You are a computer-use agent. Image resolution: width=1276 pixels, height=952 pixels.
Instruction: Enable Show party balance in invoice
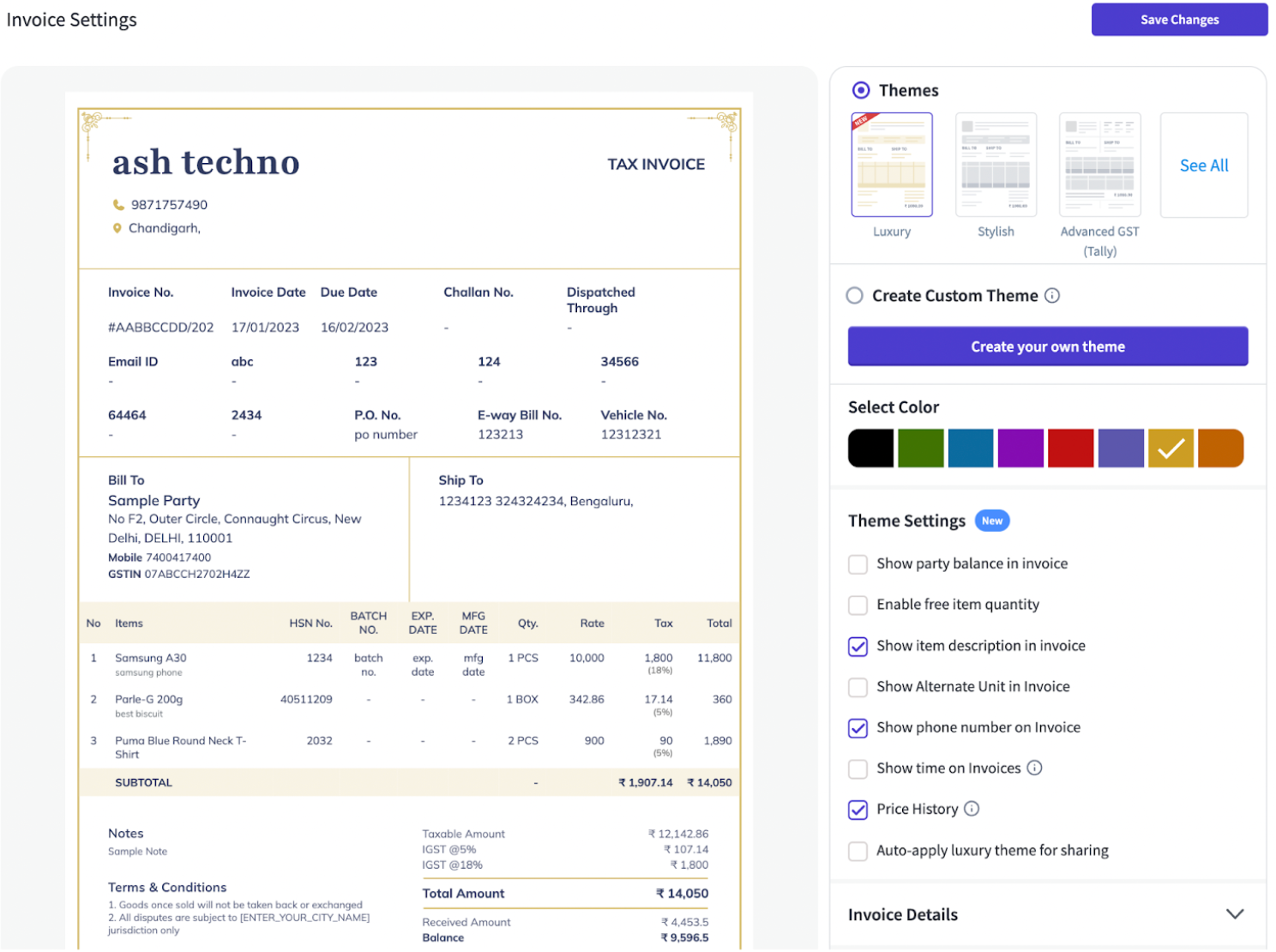point(858,564)
